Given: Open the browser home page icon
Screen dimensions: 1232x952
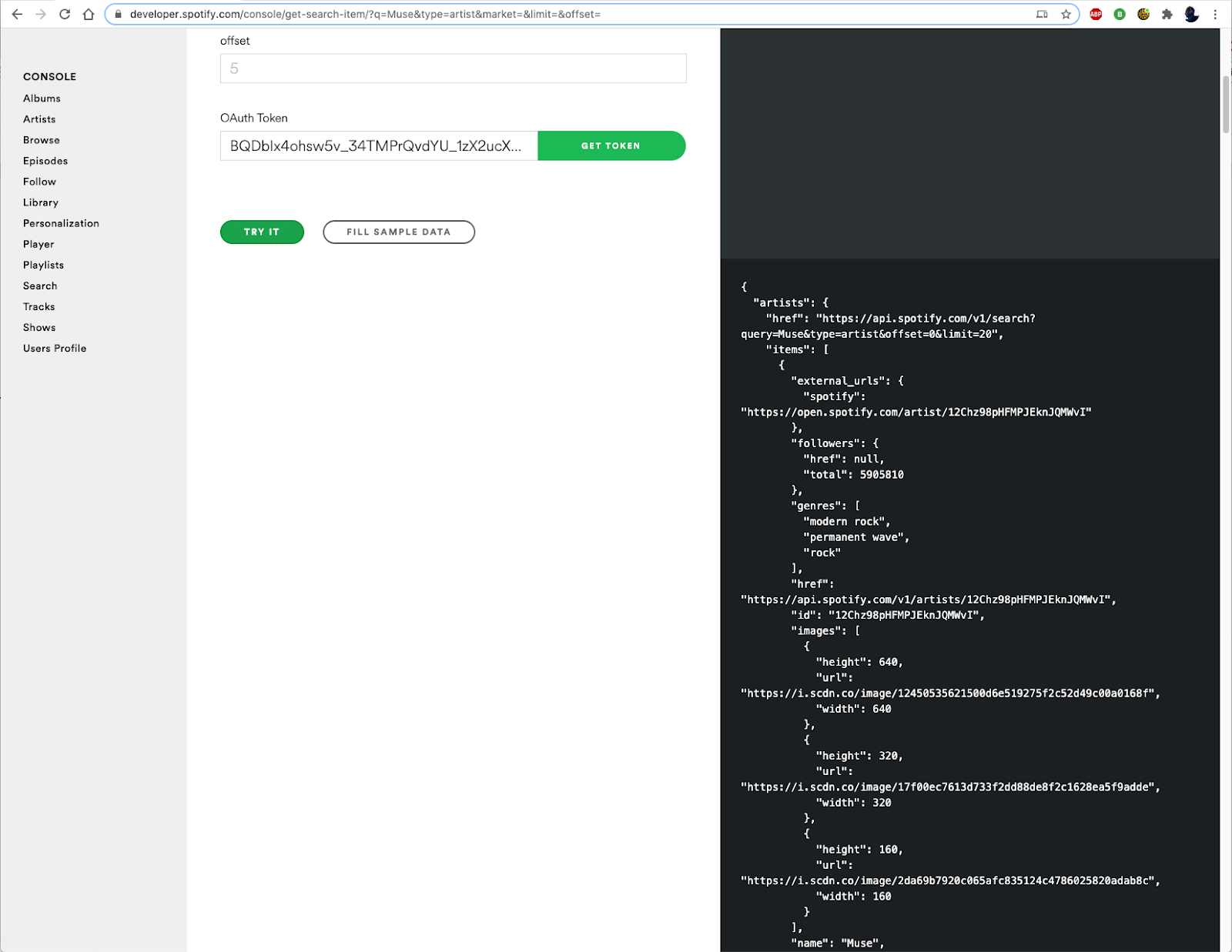Looking at the screenshot, I should [x=89, y=14].
